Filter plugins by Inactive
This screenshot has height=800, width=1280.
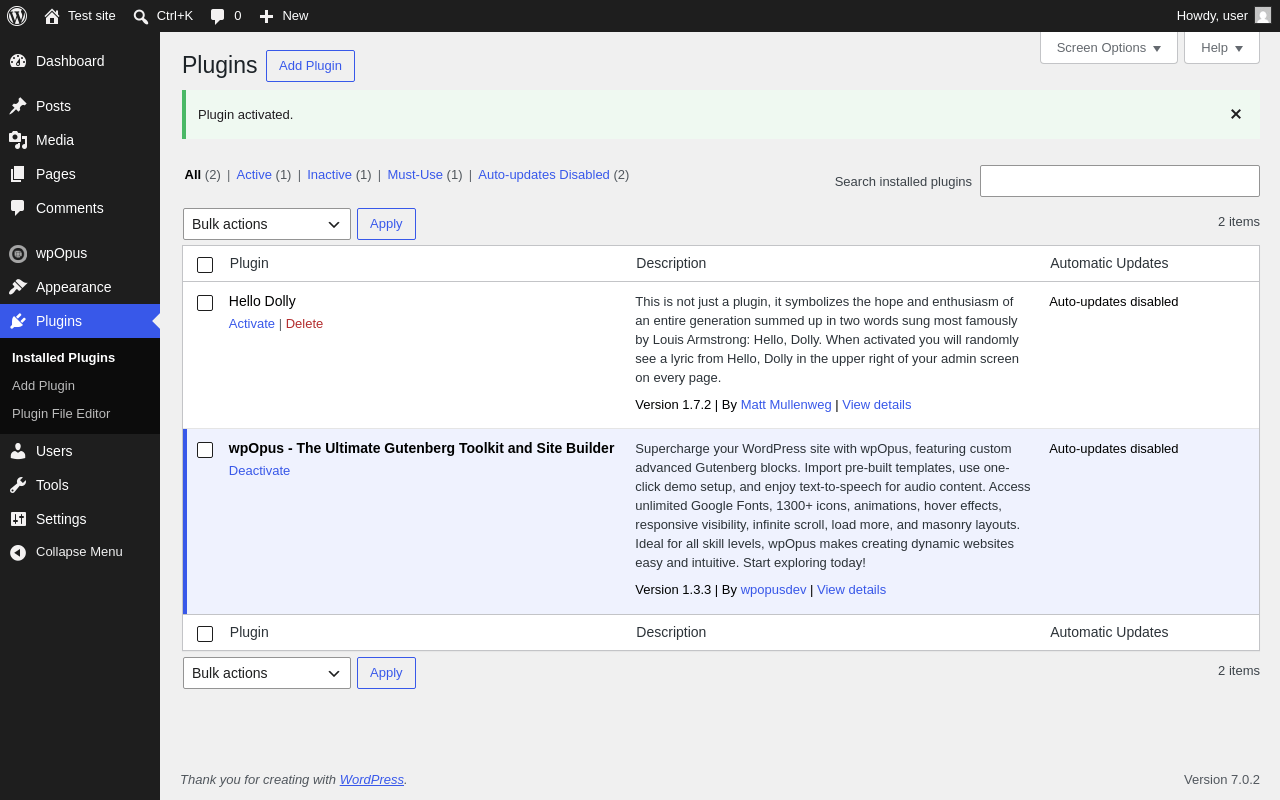click(x=329, y=175)
